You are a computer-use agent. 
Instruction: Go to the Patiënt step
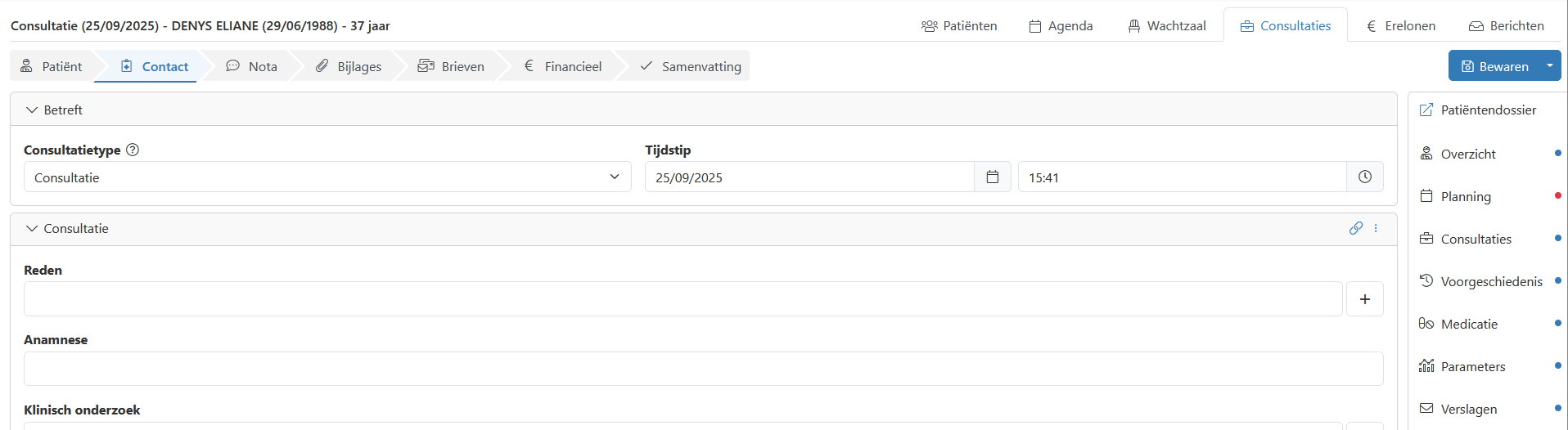(52, 66)
